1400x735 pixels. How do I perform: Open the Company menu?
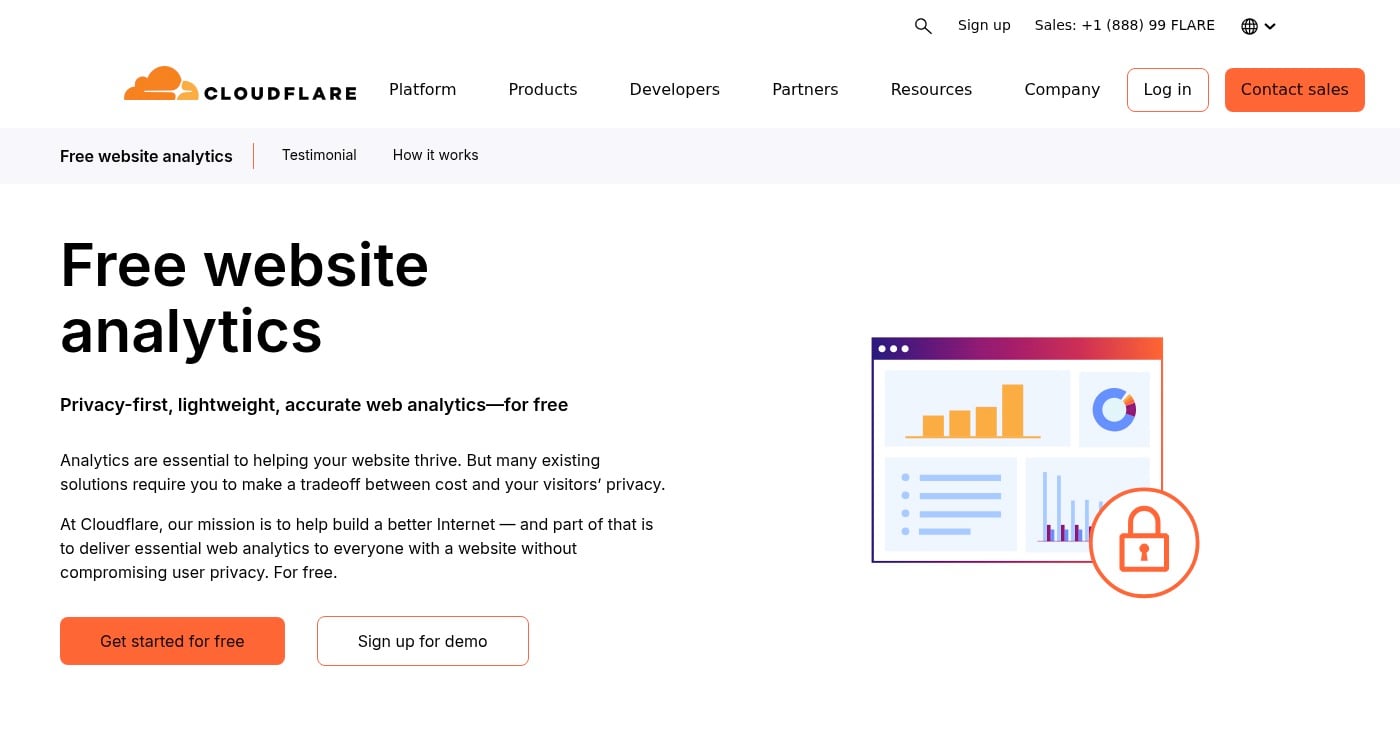pyautogui.click(x=1062, y=89)
